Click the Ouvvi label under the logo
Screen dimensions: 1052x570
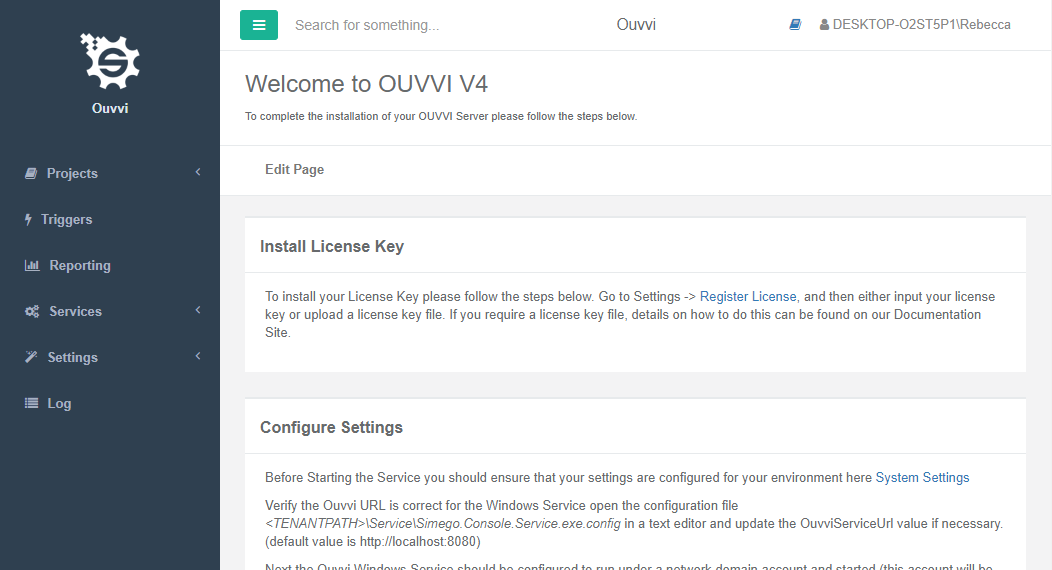coord(110,109)
